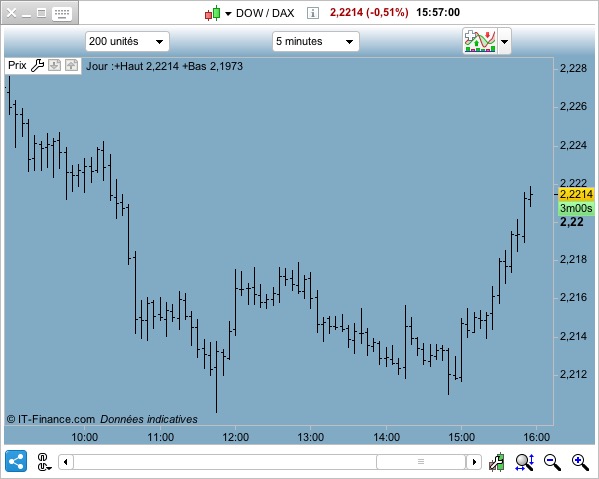Viewport: 599px width, 479px height.
Task: Click the 2,216 price axis label
Action: [573, 297]
